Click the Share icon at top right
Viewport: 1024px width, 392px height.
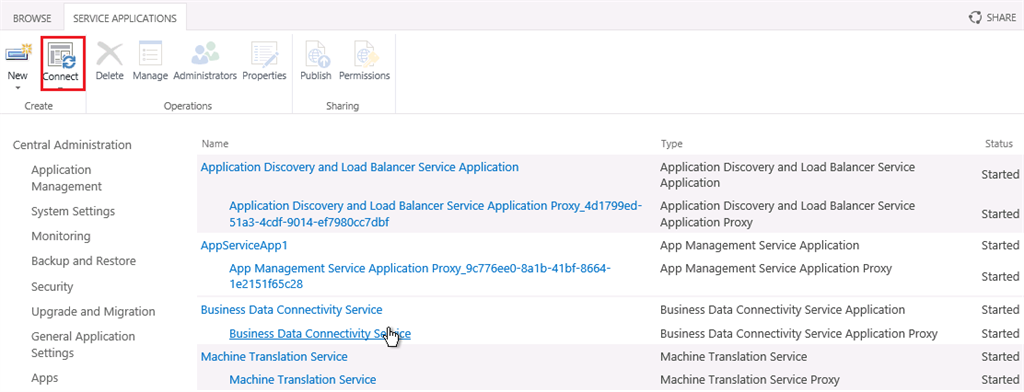tap(975, 18)
